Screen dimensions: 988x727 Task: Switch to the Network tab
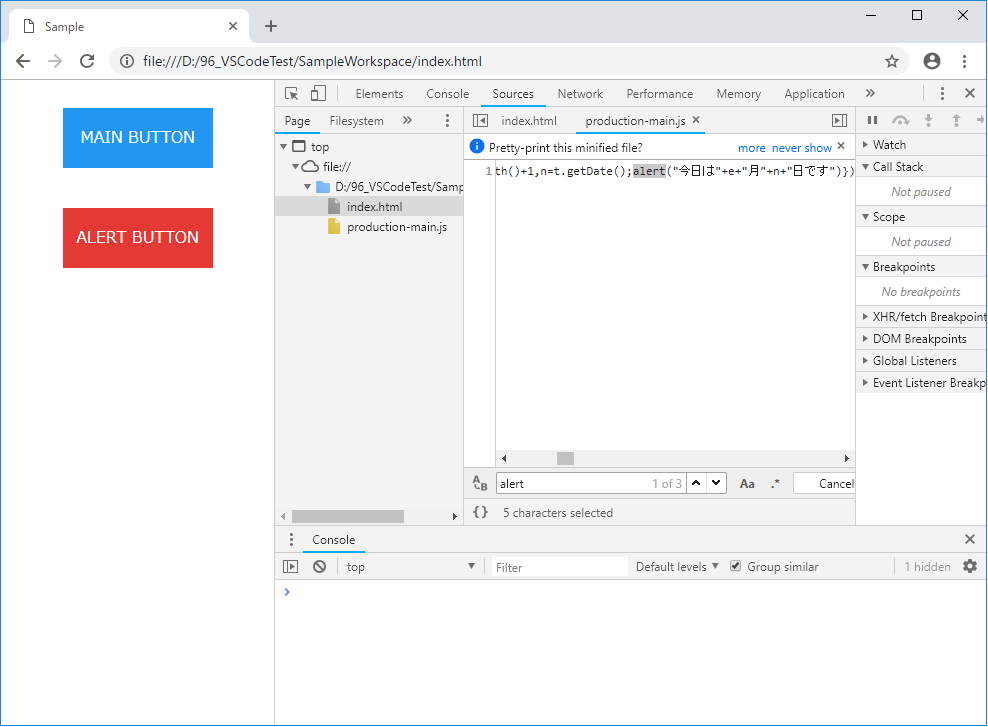click(580, 94)
